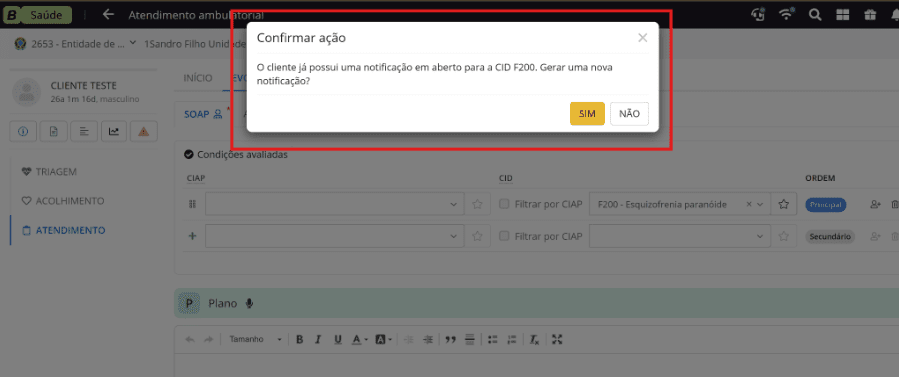Click the client info icon button

(x=24, y=132)
